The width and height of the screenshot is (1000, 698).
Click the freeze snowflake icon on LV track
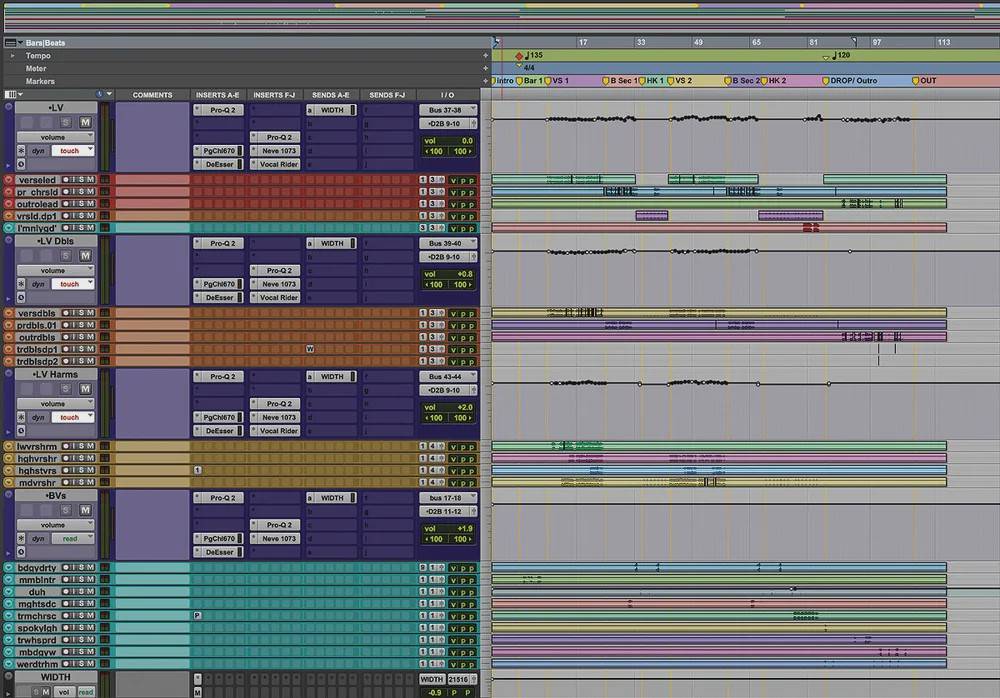tap(21, 151)
